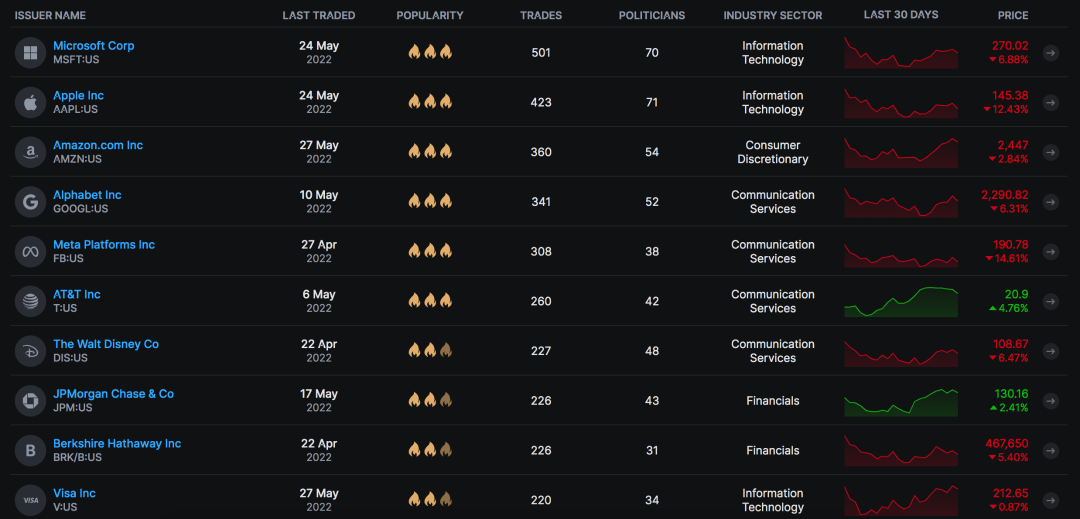The width and height of the screenshot is (1080, 519).
Task: Click the Apple logo icon
Action: tap(30, 102)
